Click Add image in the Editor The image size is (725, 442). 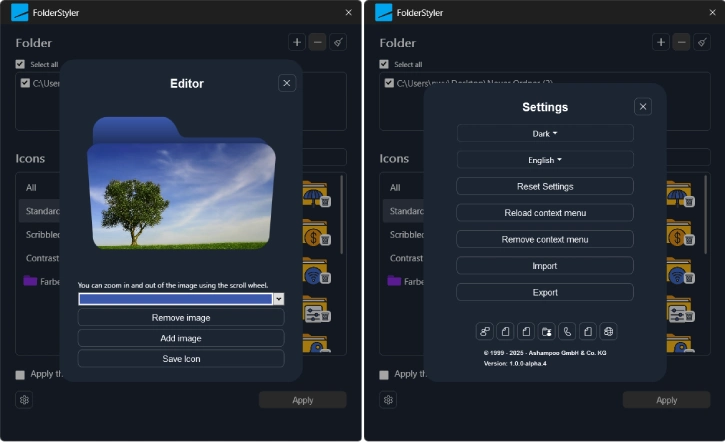[181, 338]
